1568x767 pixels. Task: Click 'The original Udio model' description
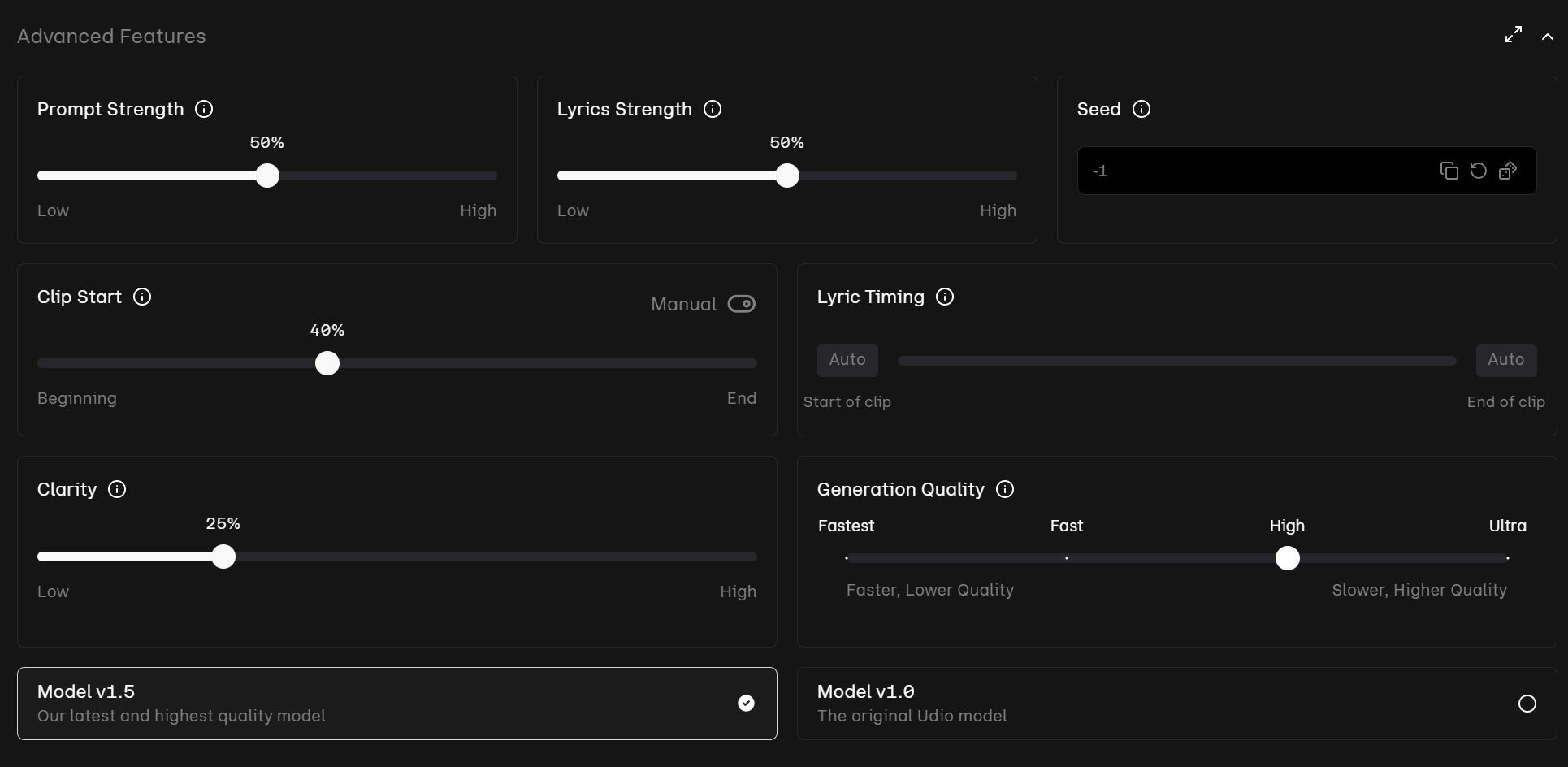click(x=912, y=716)
